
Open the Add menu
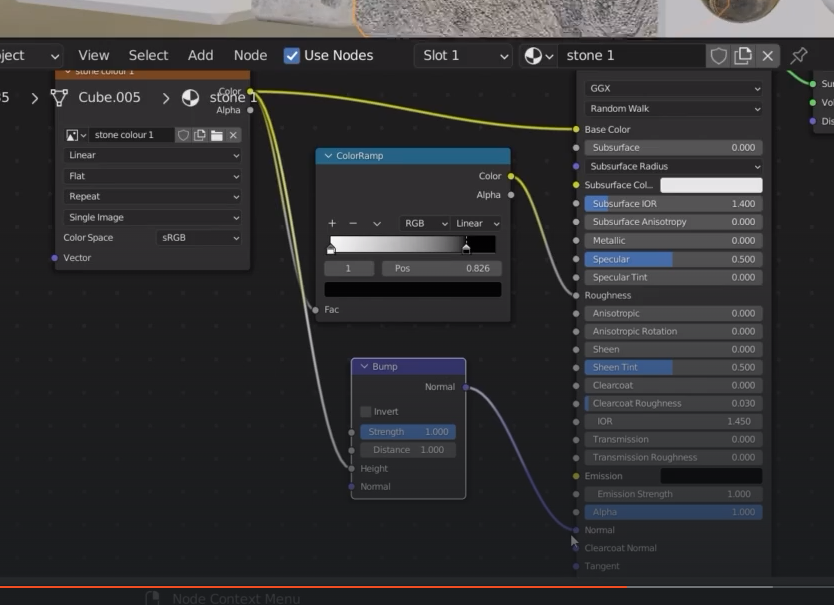(201, 55)
